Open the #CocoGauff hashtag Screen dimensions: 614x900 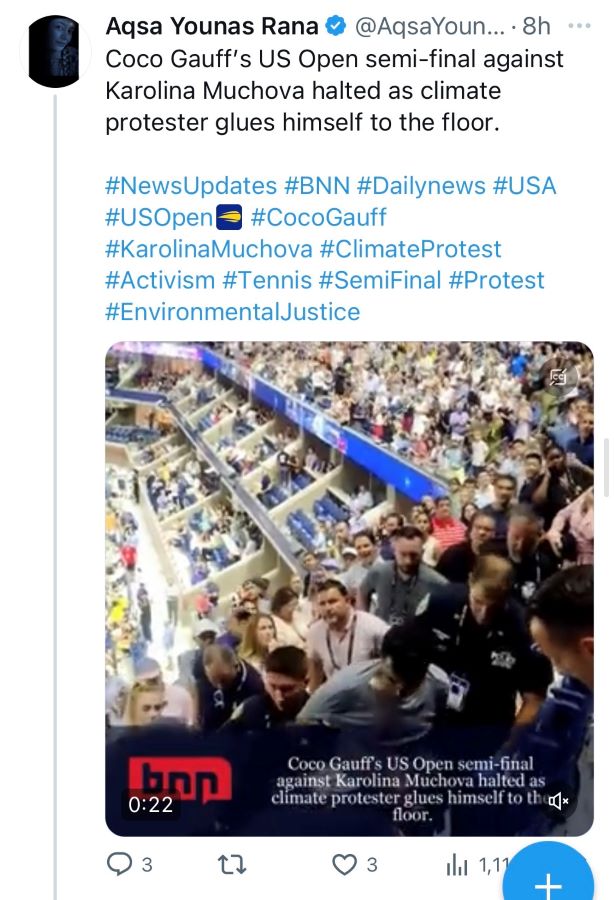318,217
